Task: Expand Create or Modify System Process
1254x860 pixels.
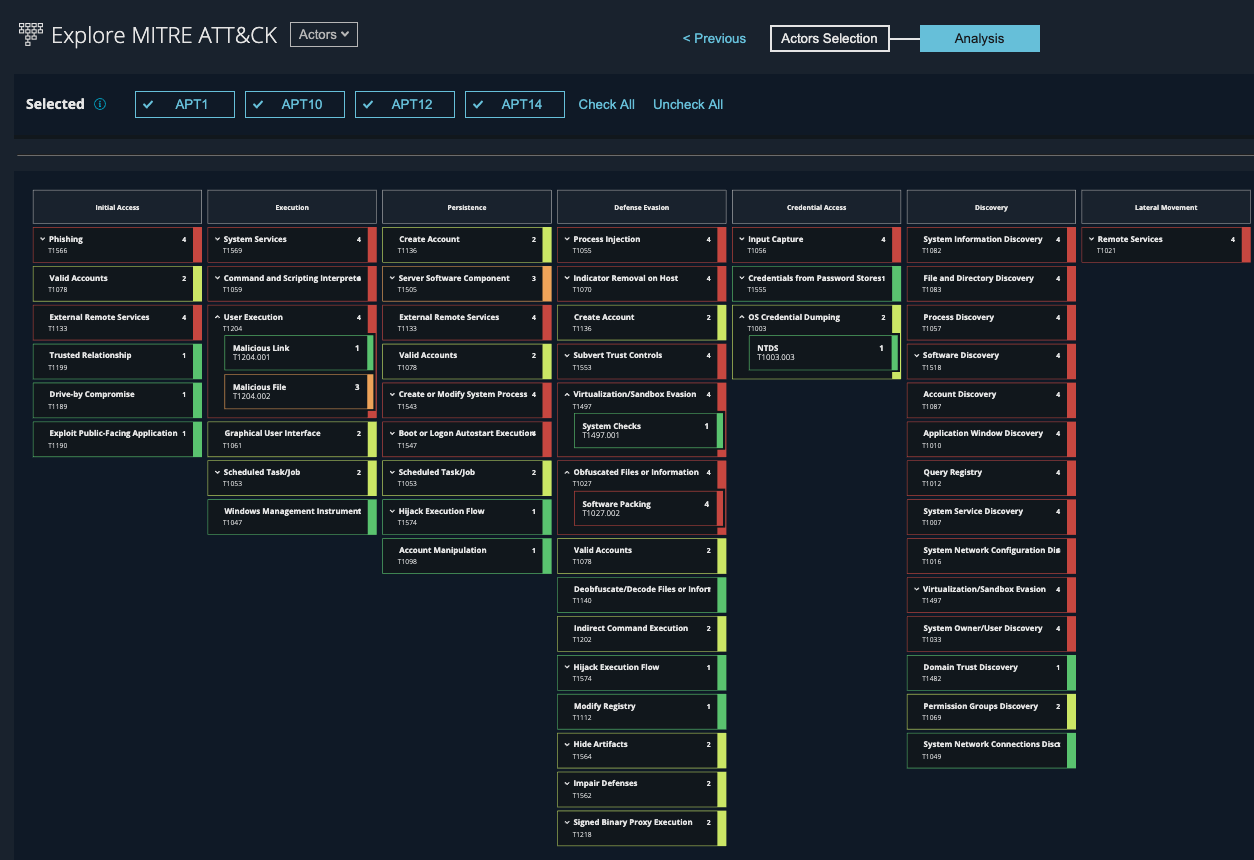Action: click(x=392, y=394)
